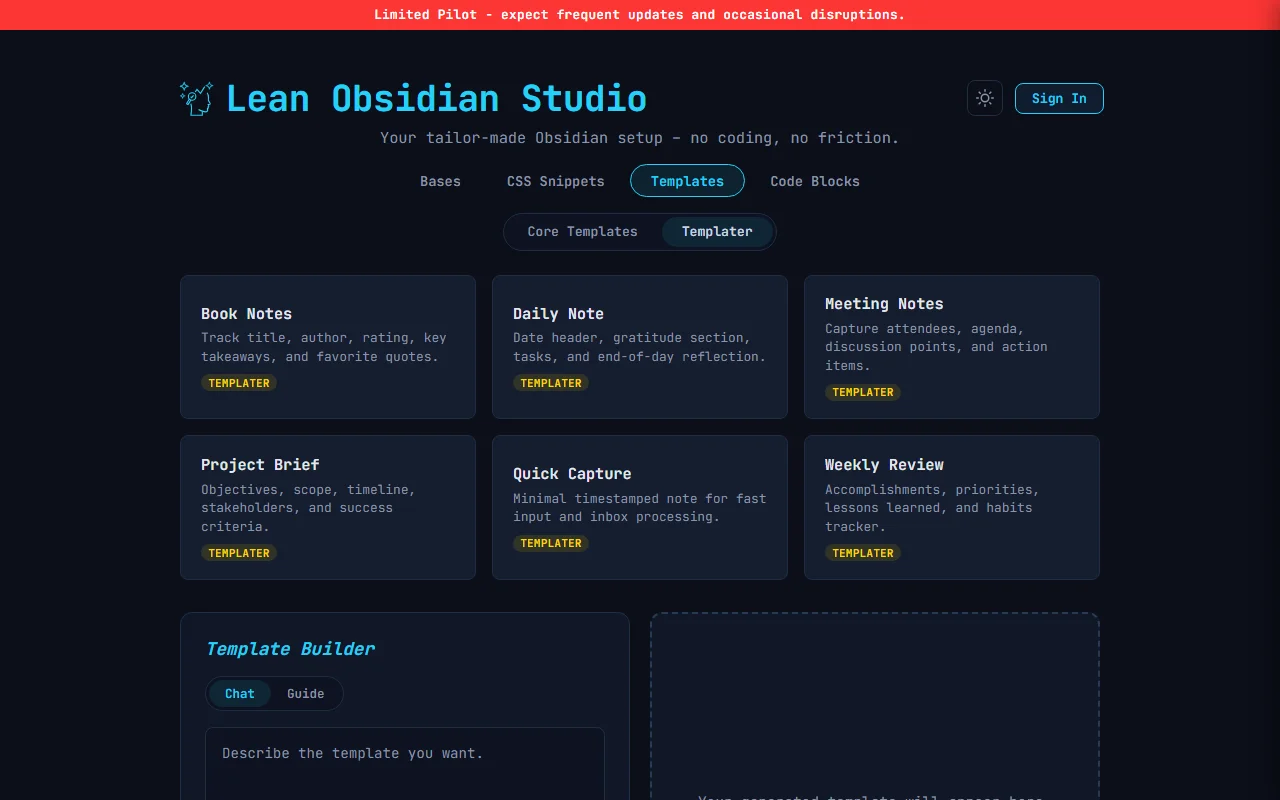Click the TEMPLATER badge on Daily Note
Screen dimensions: 1280x800
tap(551, 383)
